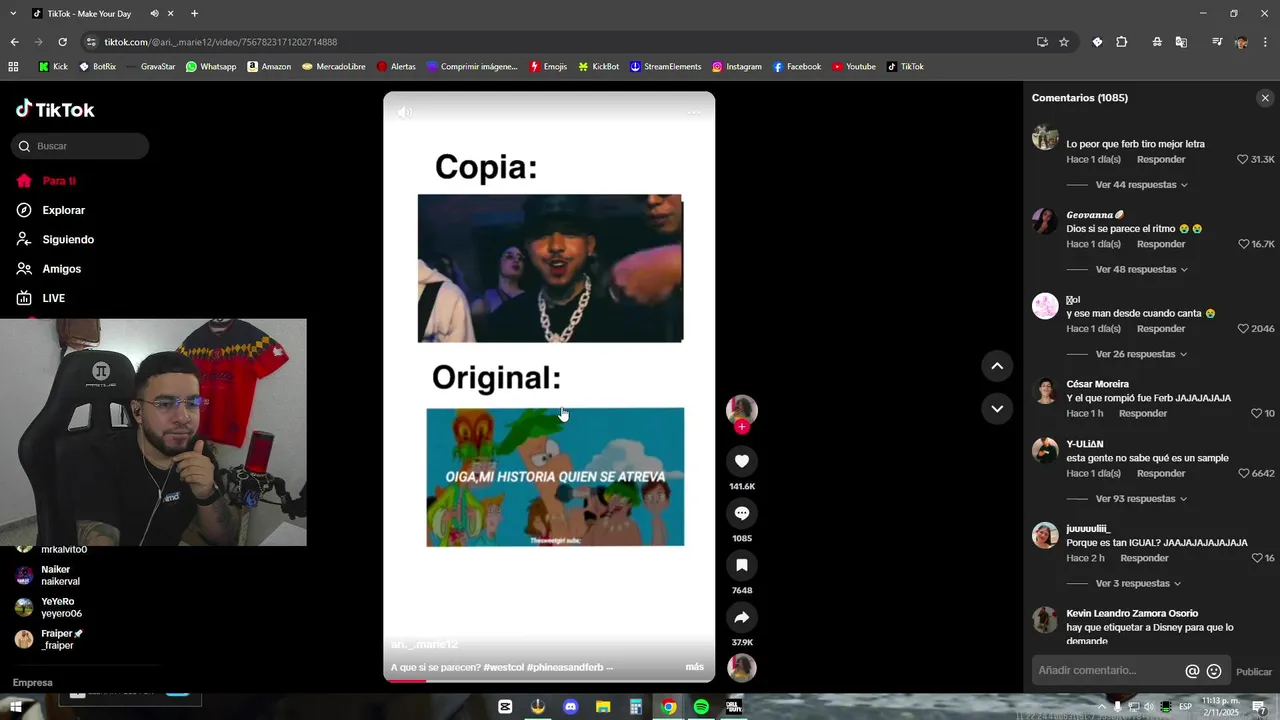Bookmark this page with star icon
This screenshot has height=720, width=1280.
pyautogui.click(x=1064, y=42)
